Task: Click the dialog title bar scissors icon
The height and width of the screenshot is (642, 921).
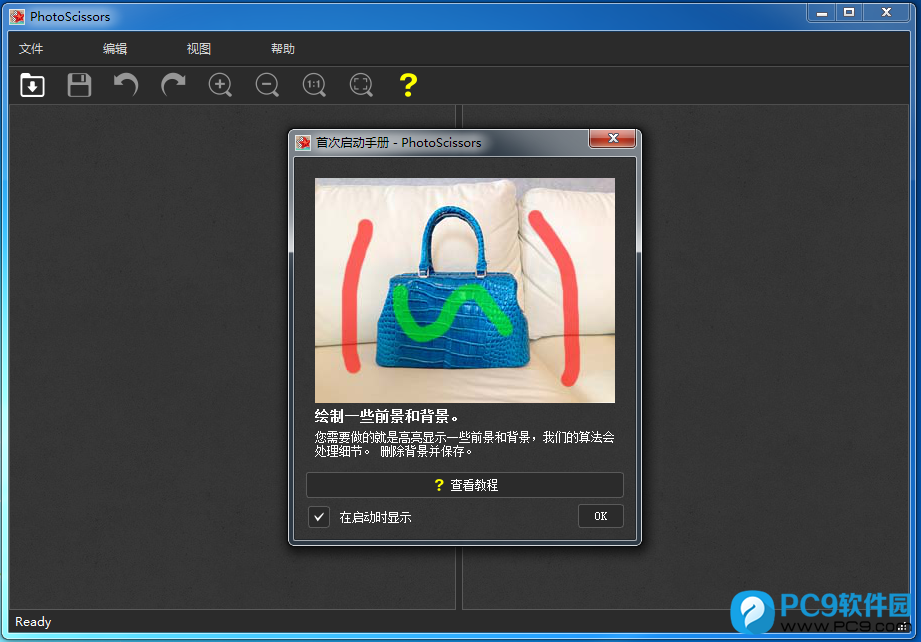Action: 303,143
